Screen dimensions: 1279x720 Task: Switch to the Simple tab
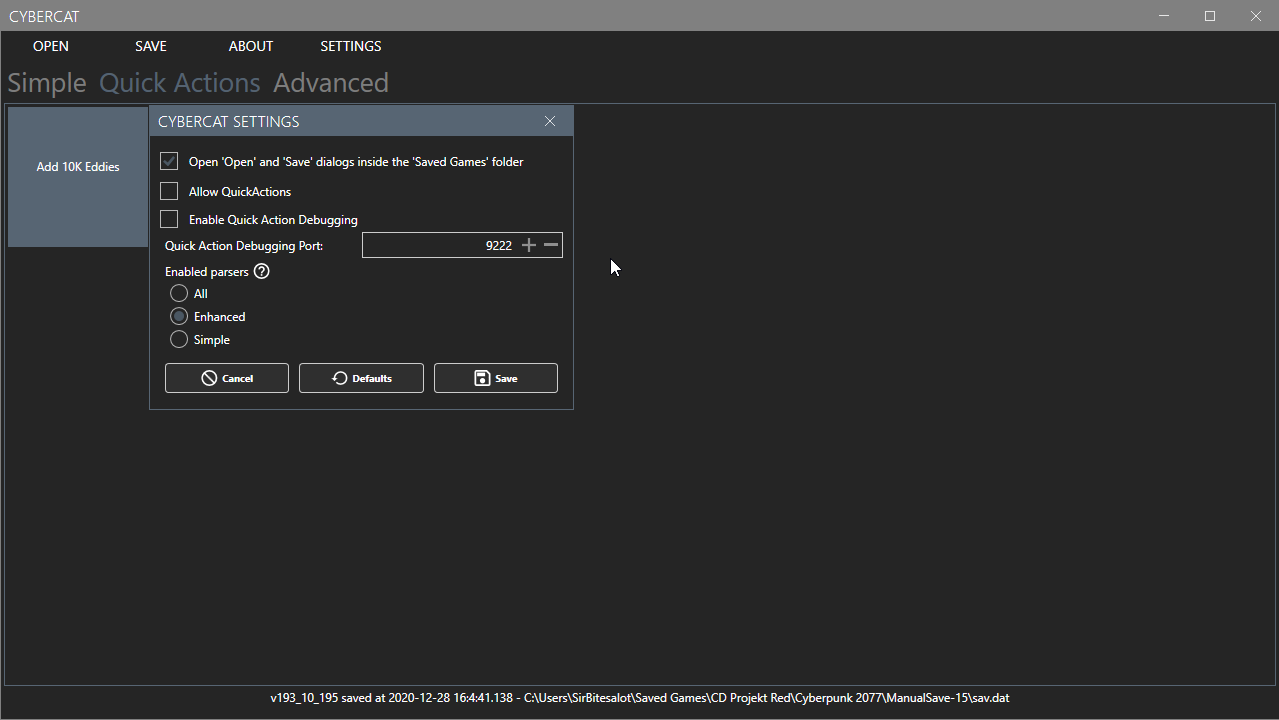47,83
